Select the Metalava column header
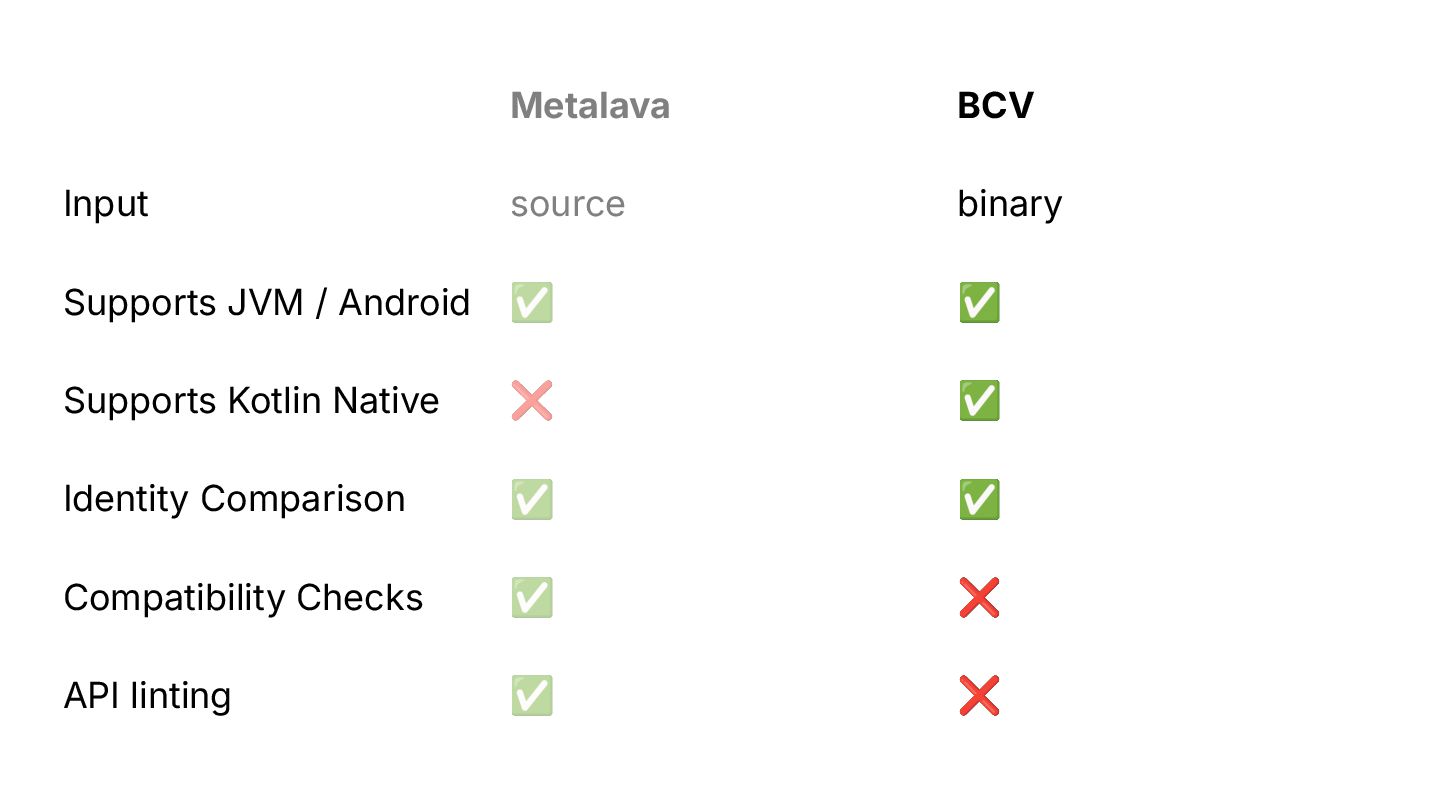This screenshot has width=1440, height=810. coord(590,106)
